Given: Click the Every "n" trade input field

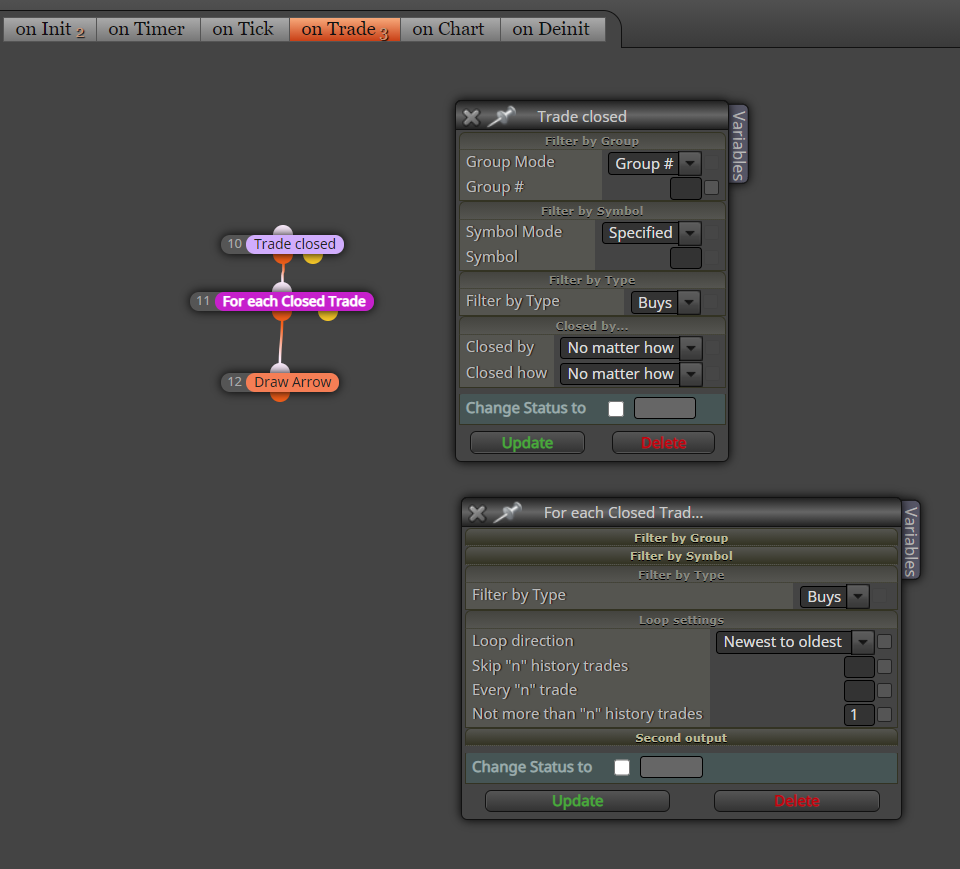Looking at the screenshot, I should tap(859, 690).
